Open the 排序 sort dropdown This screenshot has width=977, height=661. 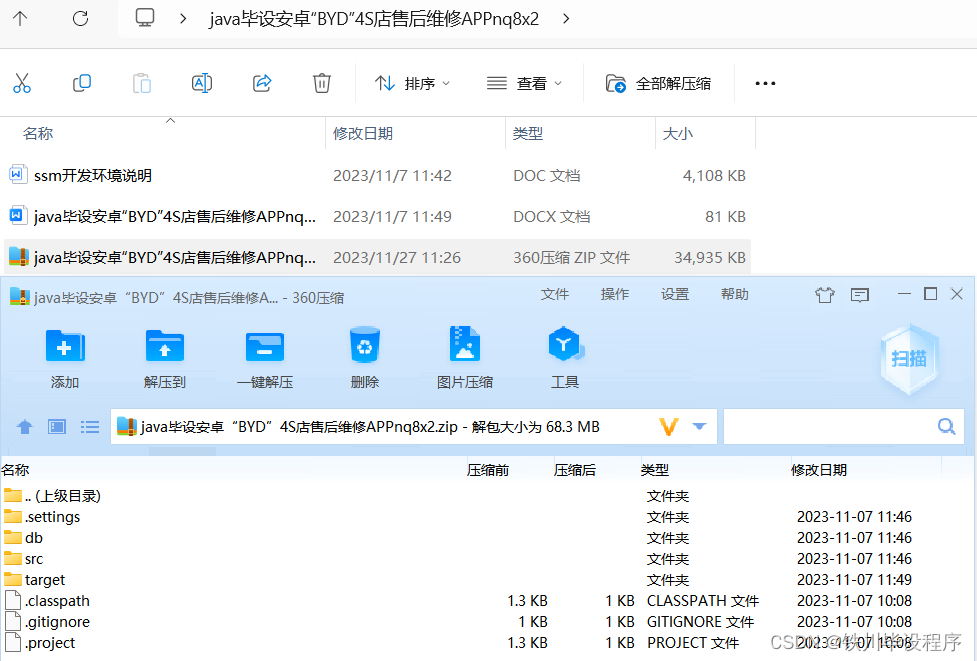412,83
